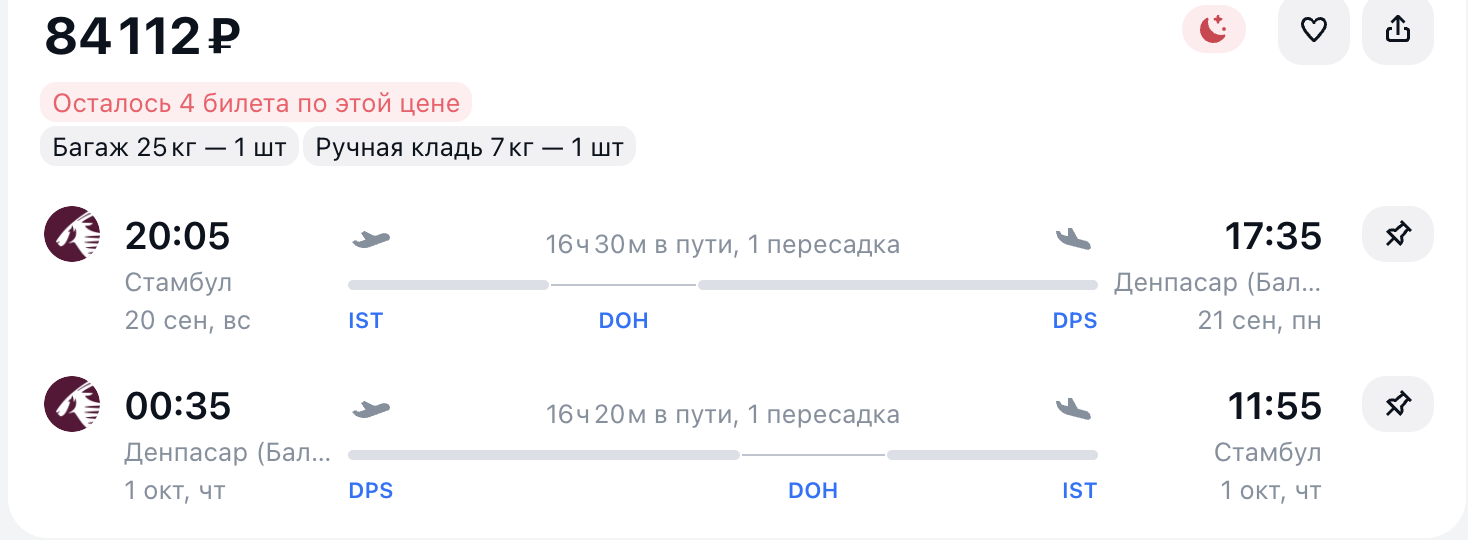The image size is (1468, 540).
Task: Pin the Denpasar to Istanbul return flight
Action: pos(1398,404)
